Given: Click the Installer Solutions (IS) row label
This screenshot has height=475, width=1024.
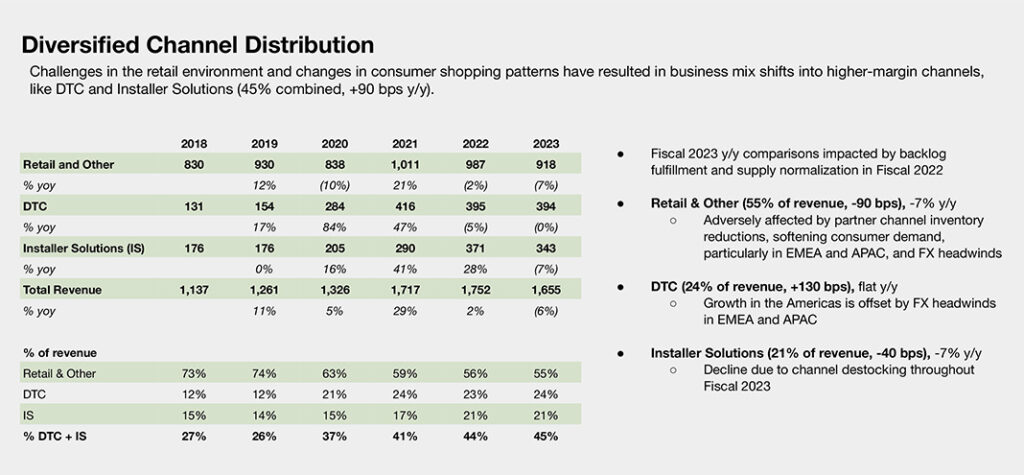Looking at the screenshot, I should tap(84, 248).
